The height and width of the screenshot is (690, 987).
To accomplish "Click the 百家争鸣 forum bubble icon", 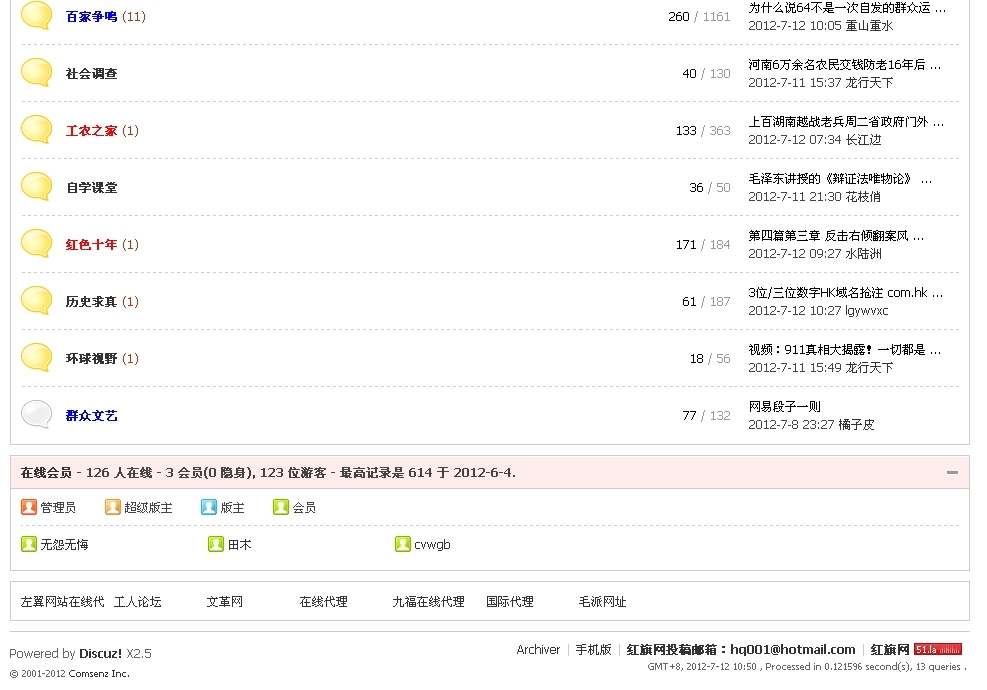I will [x=37, y=16].
